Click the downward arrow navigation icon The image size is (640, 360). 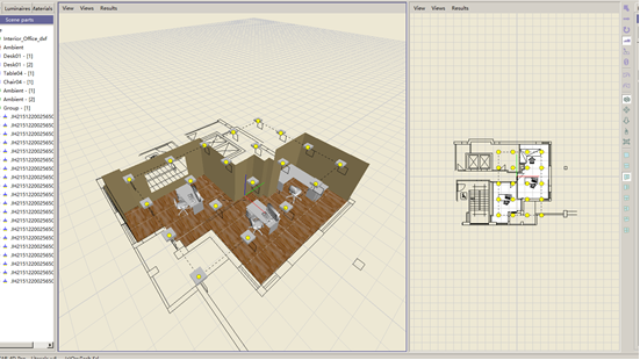point(627,120)
